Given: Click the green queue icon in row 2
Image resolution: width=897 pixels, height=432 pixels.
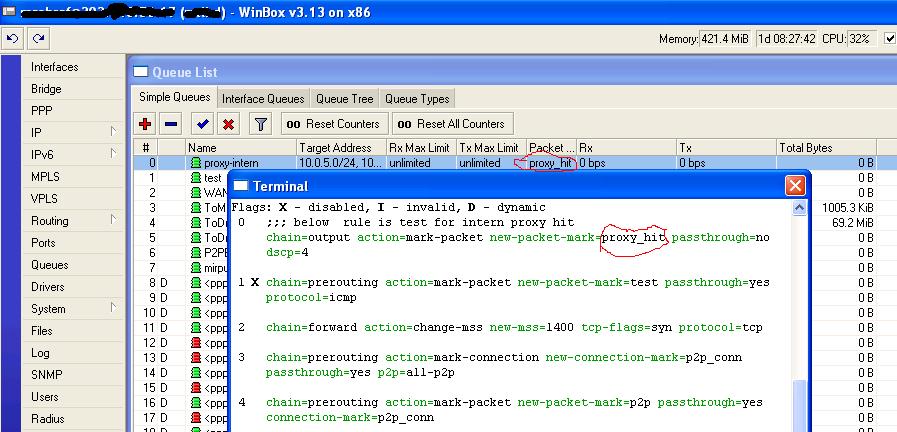Looking at the screenshot, I should coord(196,193).
